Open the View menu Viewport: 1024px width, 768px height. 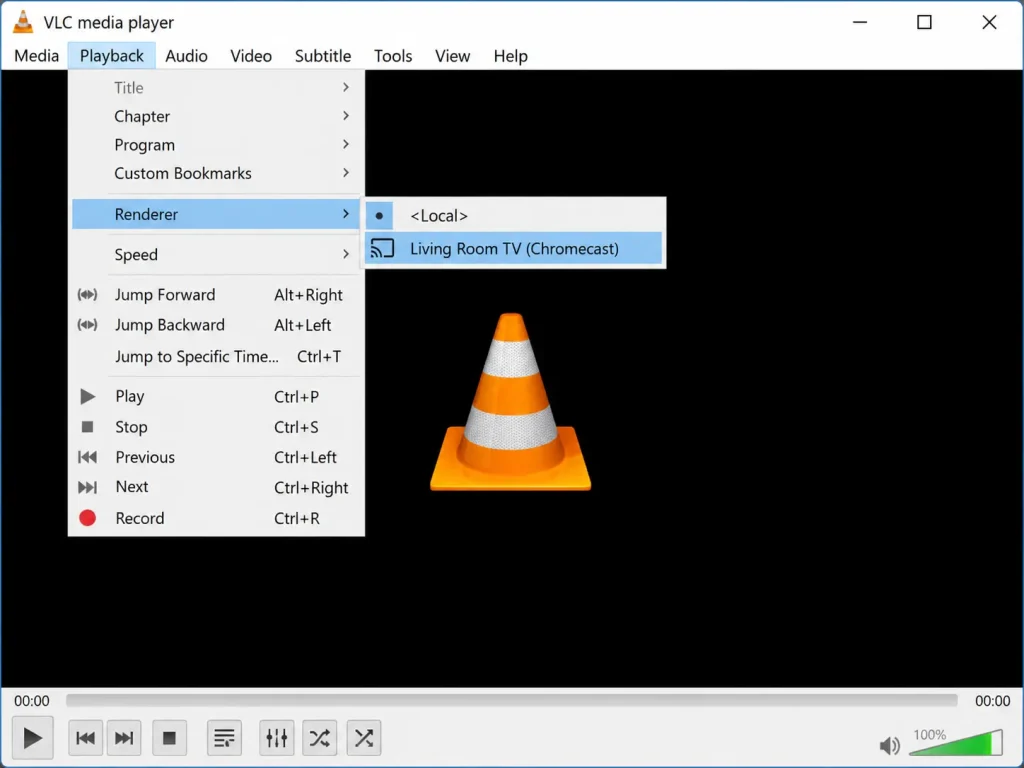(x=453, y=56)
